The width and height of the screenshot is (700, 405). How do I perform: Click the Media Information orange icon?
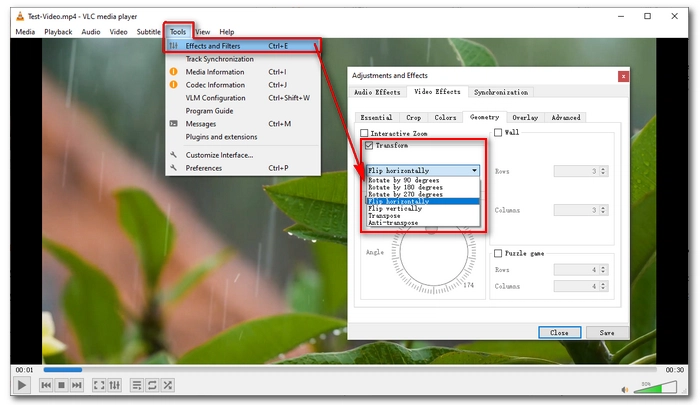(174, 71)
